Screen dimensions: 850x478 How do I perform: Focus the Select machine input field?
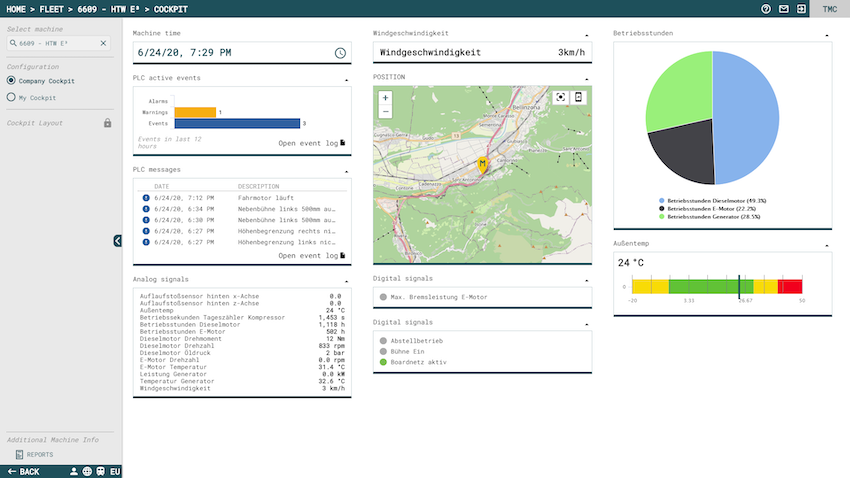(58, 43)
